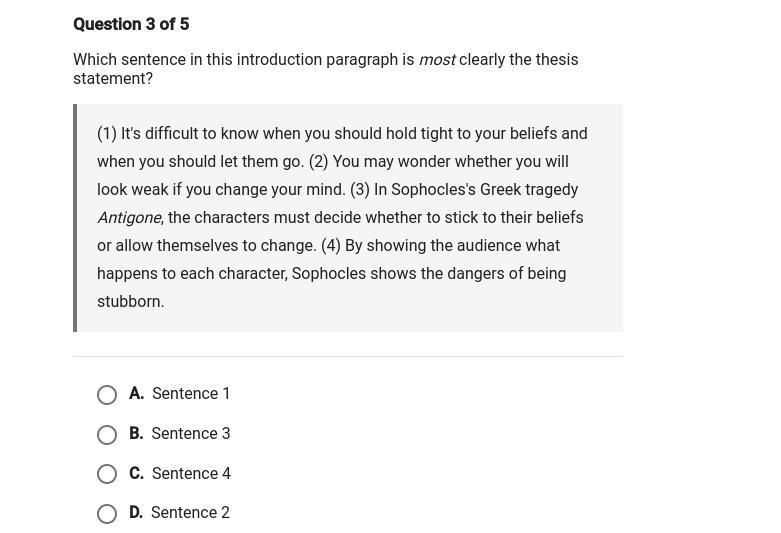Click the 'Sentence 3' answer text
The height and width of the screenshot is (533, 781).
coord(191,433)
